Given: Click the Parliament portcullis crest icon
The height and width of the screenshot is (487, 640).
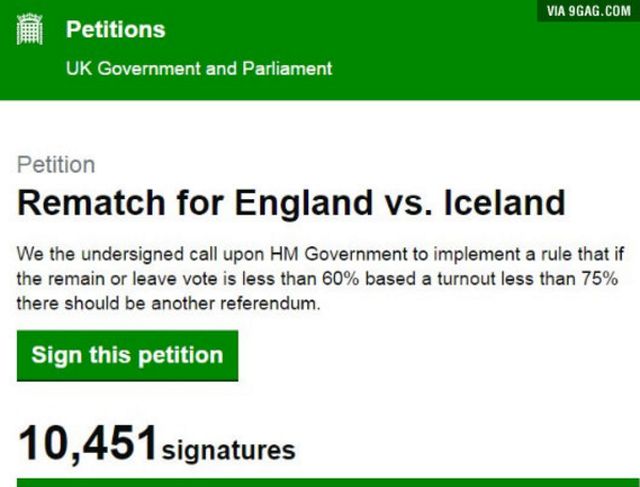Looking at the screenshot, I should click(x=32, y=31).
